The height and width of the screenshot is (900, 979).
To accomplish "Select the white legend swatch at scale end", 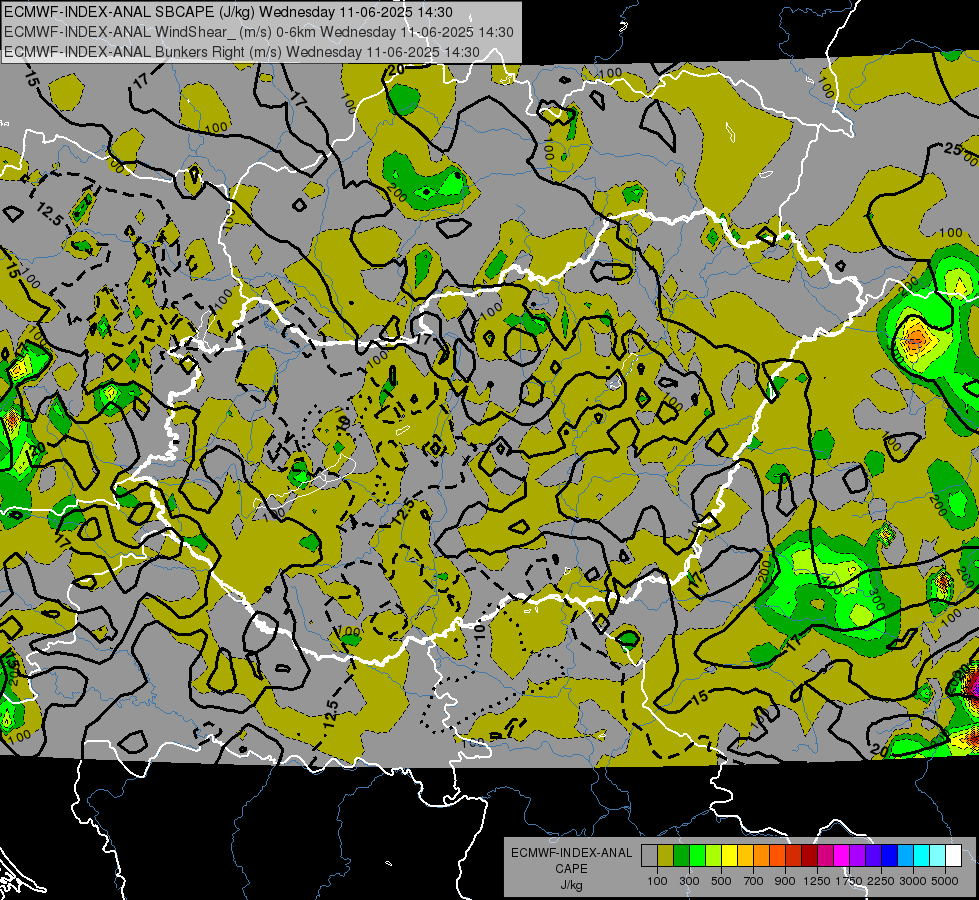I will 953,856.
